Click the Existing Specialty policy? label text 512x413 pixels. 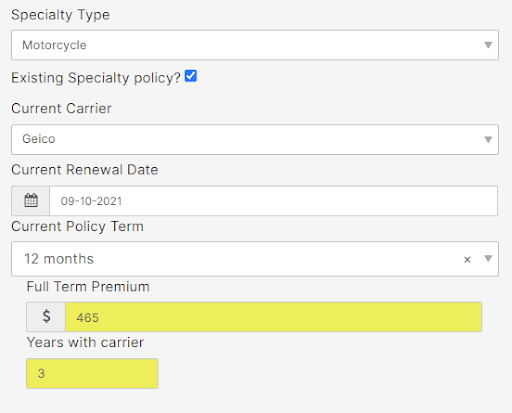(x=96, y=78)
